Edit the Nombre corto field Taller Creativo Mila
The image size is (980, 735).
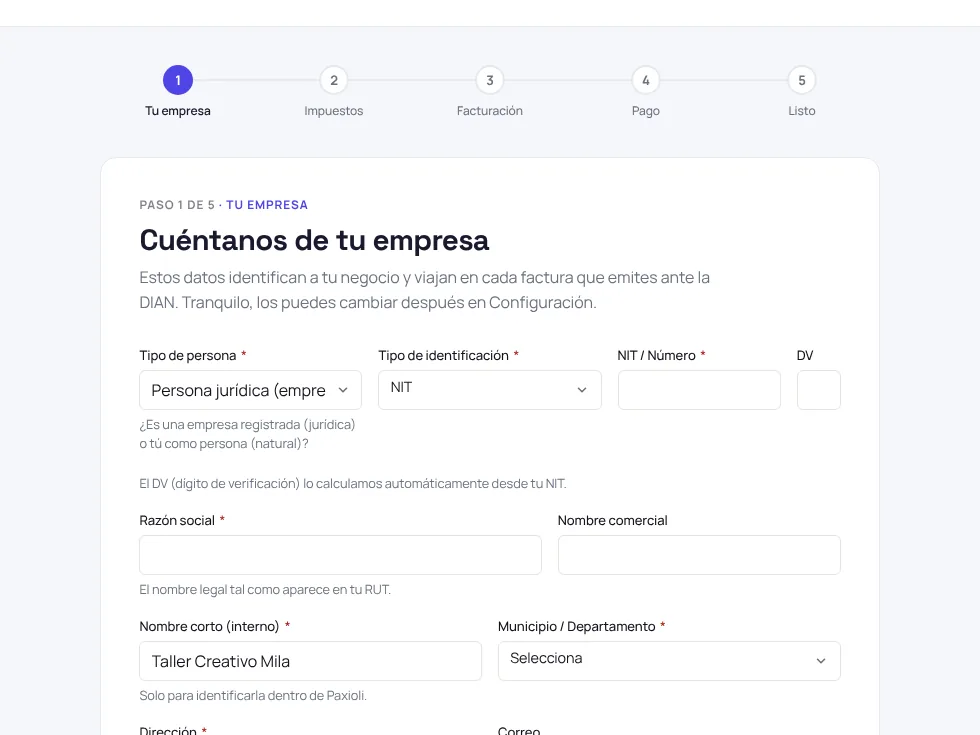coord(311,661)
